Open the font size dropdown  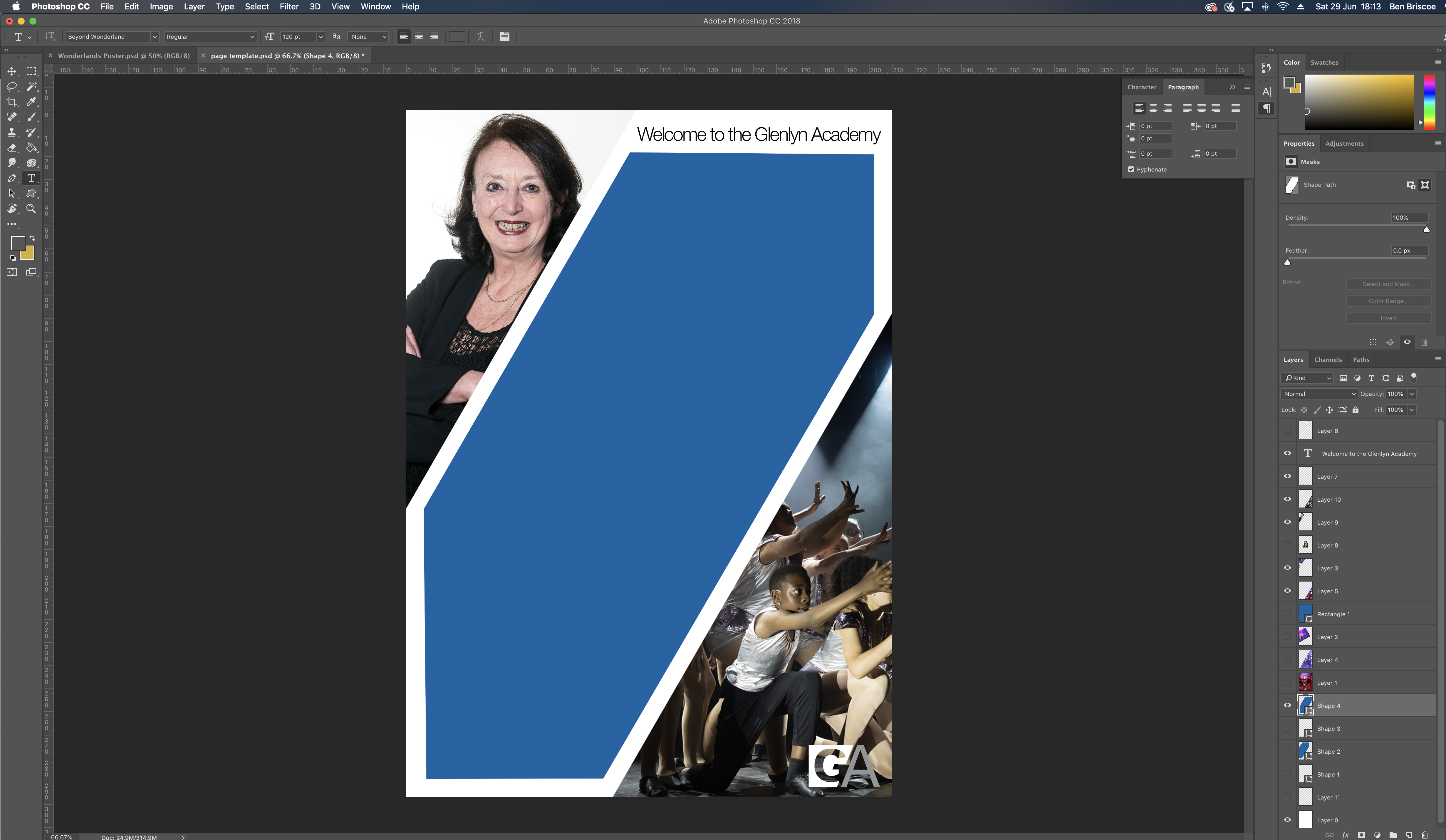point(321,37)
